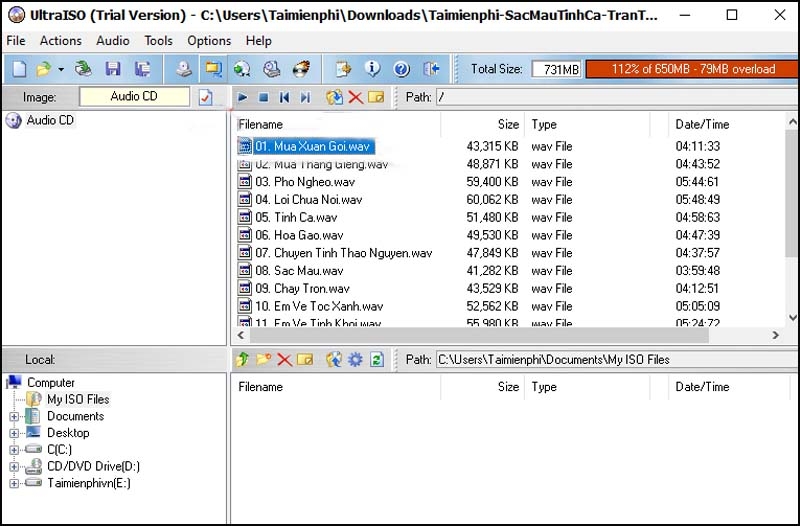
Task: Click the gear settings icon in local toolbar
Action: tap(355, 360)
